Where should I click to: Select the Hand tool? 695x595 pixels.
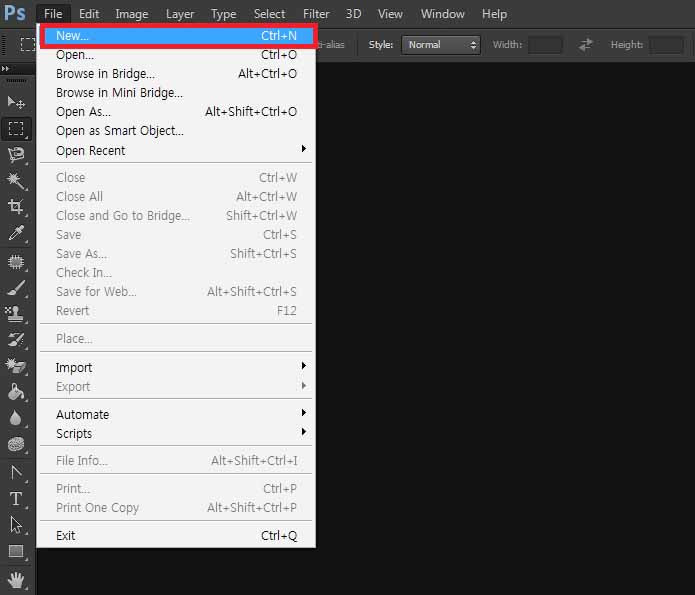[16, 580]
